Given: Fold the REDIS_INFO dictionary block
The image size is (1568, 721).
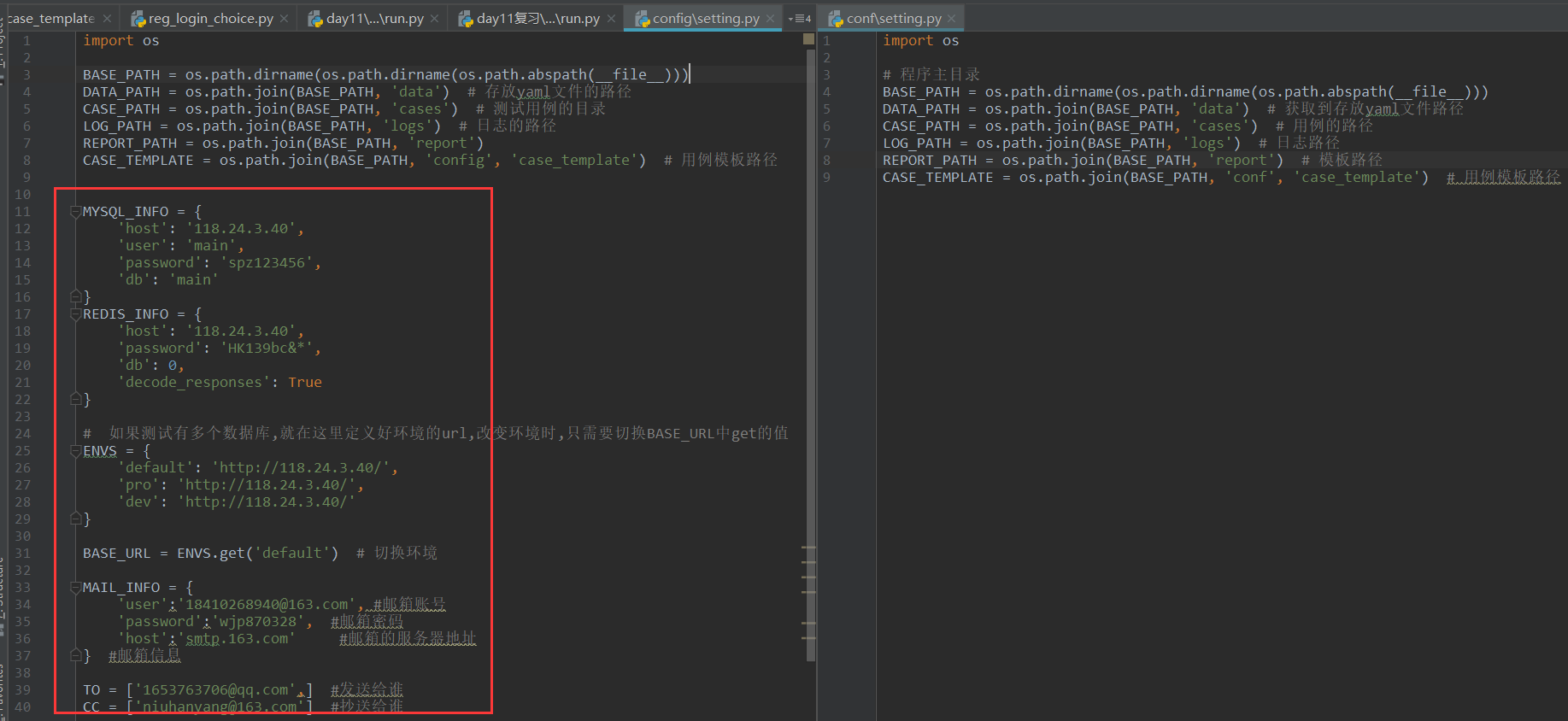Looking at the screenshot, I should [x=75, y=314].
